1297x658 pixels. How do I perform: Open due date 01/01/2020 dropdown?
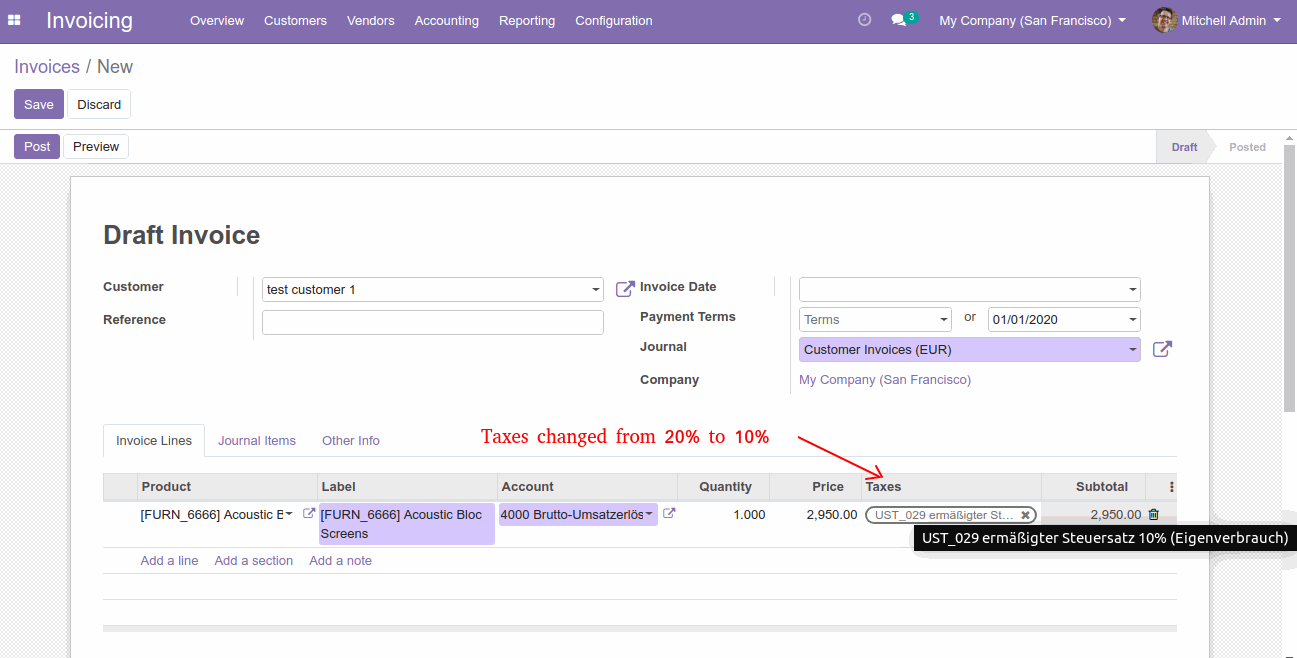tap(1133, 320)
